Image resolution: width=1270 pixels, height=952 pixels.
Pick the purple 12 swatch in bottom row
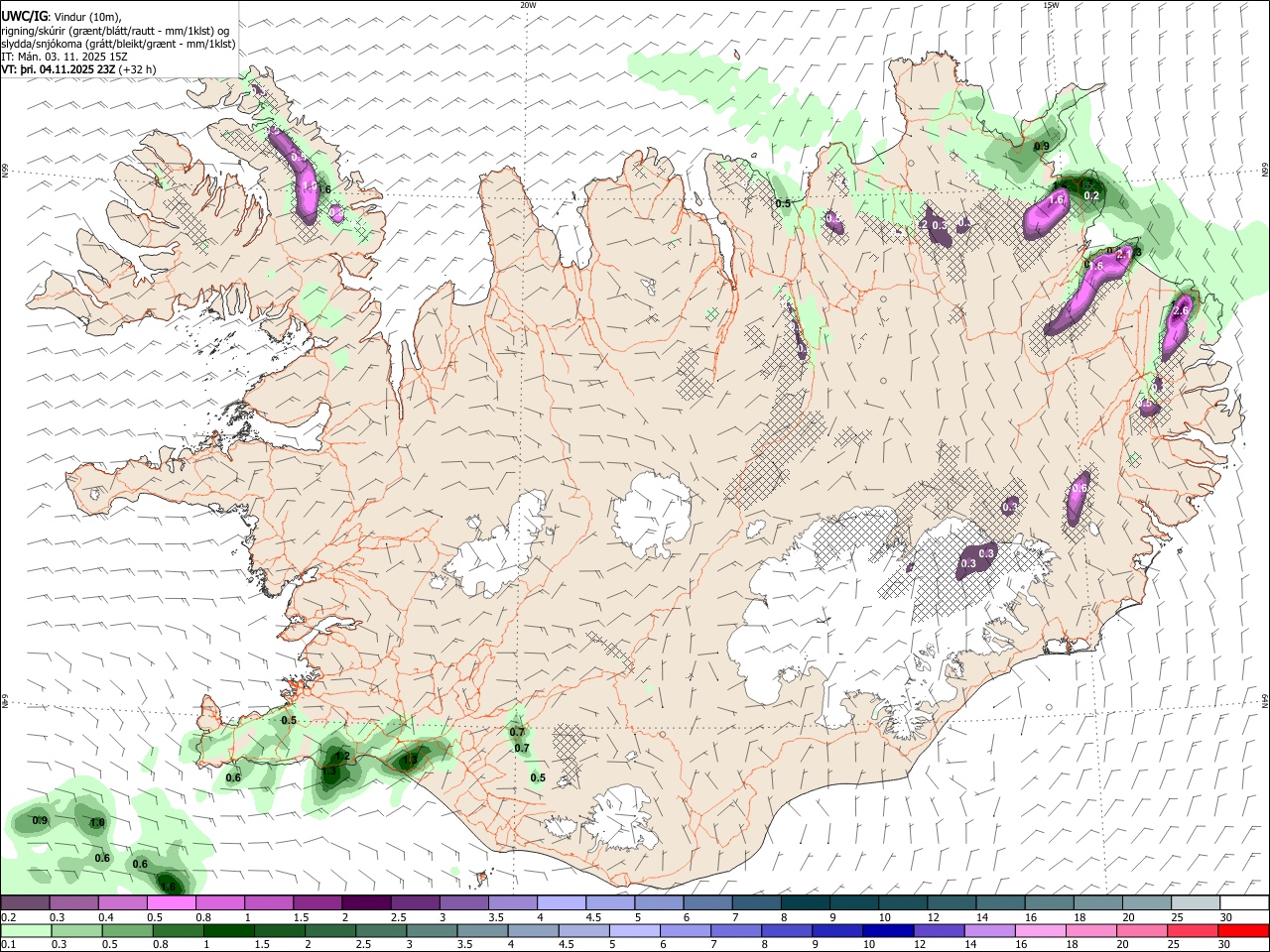point(940,931)
